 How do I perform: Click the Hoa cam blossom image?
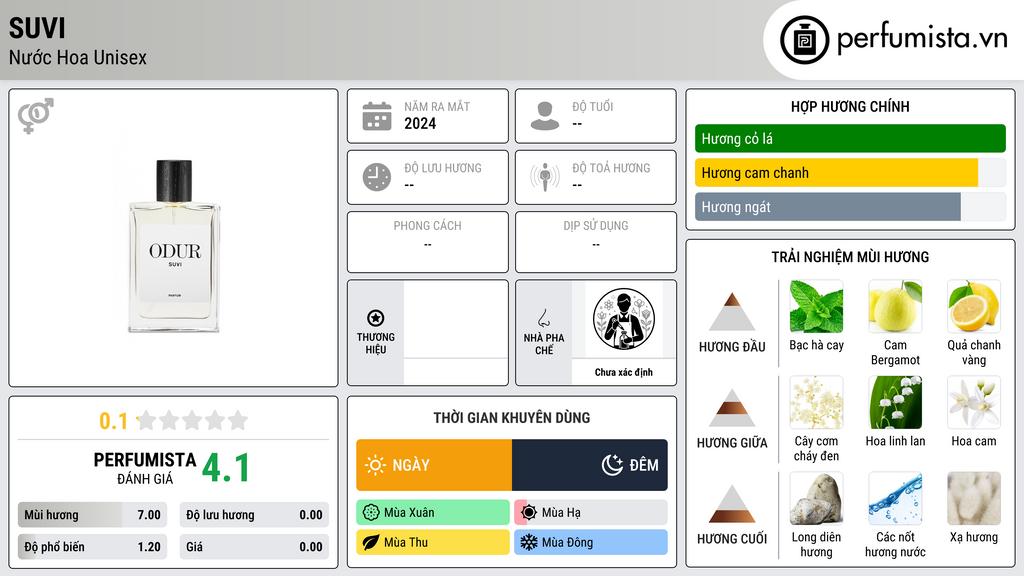(974, 402)
